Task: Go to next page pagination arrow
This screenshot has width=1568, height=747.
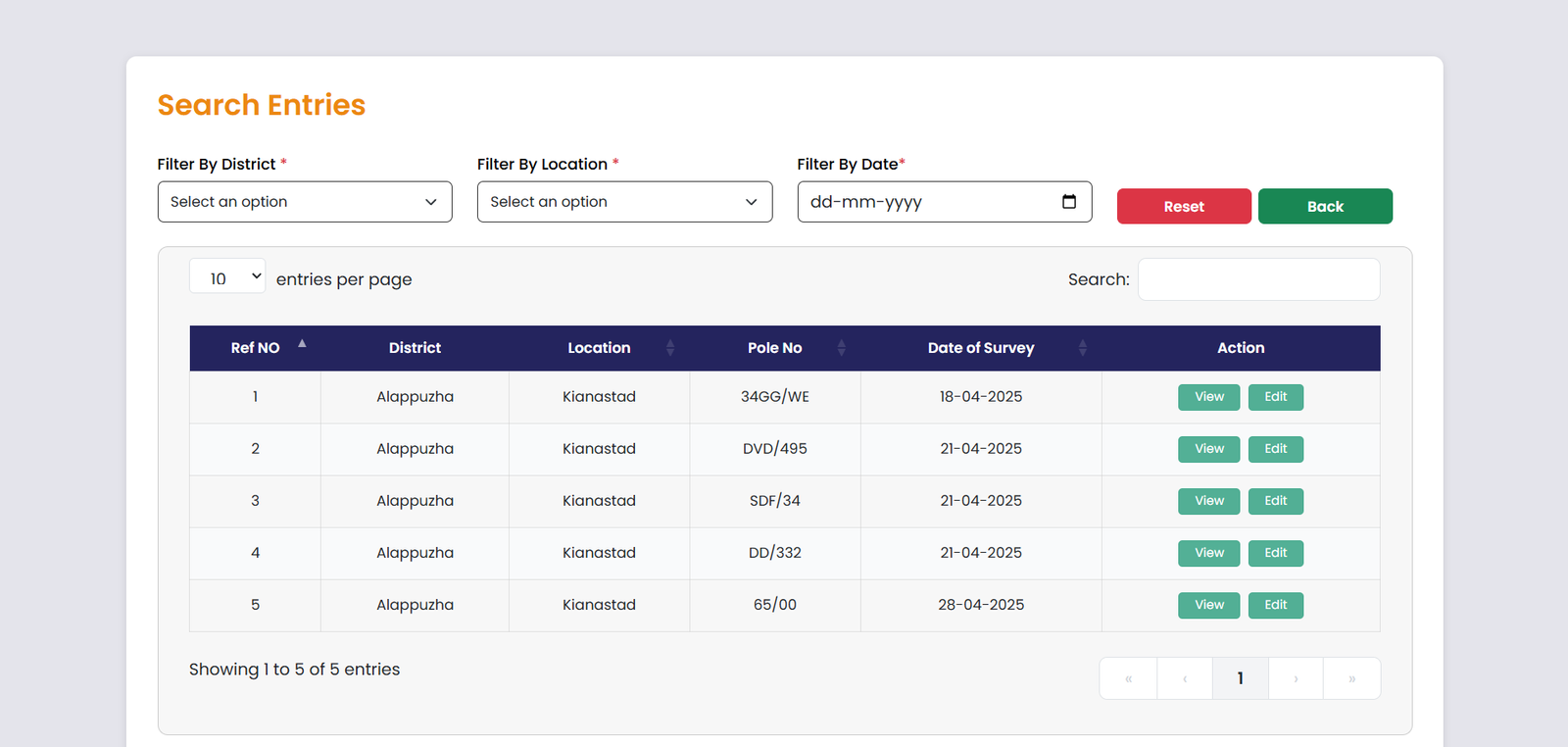Action: [x=1296, y=678]
